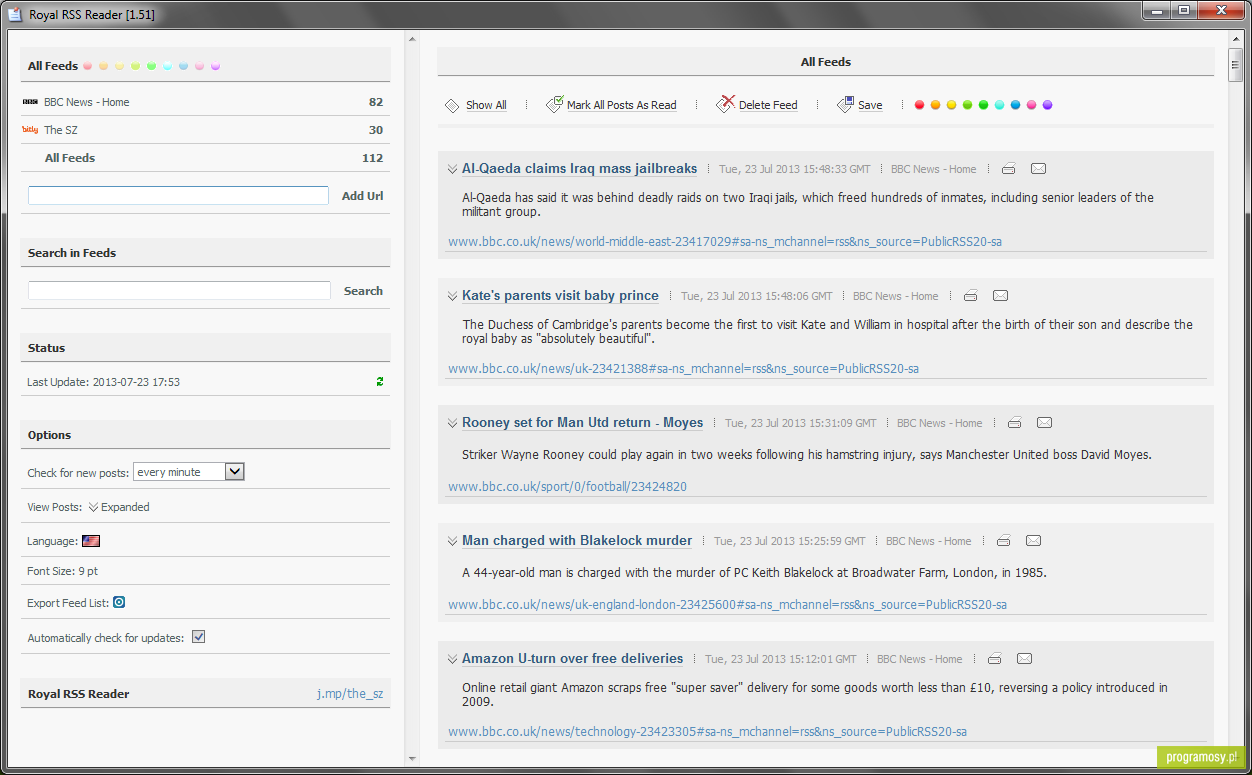The width and height of the screenshot is (1252, 775).
Task: Click the Royal RSS Reader title bar icon
Action: point(15,15)
